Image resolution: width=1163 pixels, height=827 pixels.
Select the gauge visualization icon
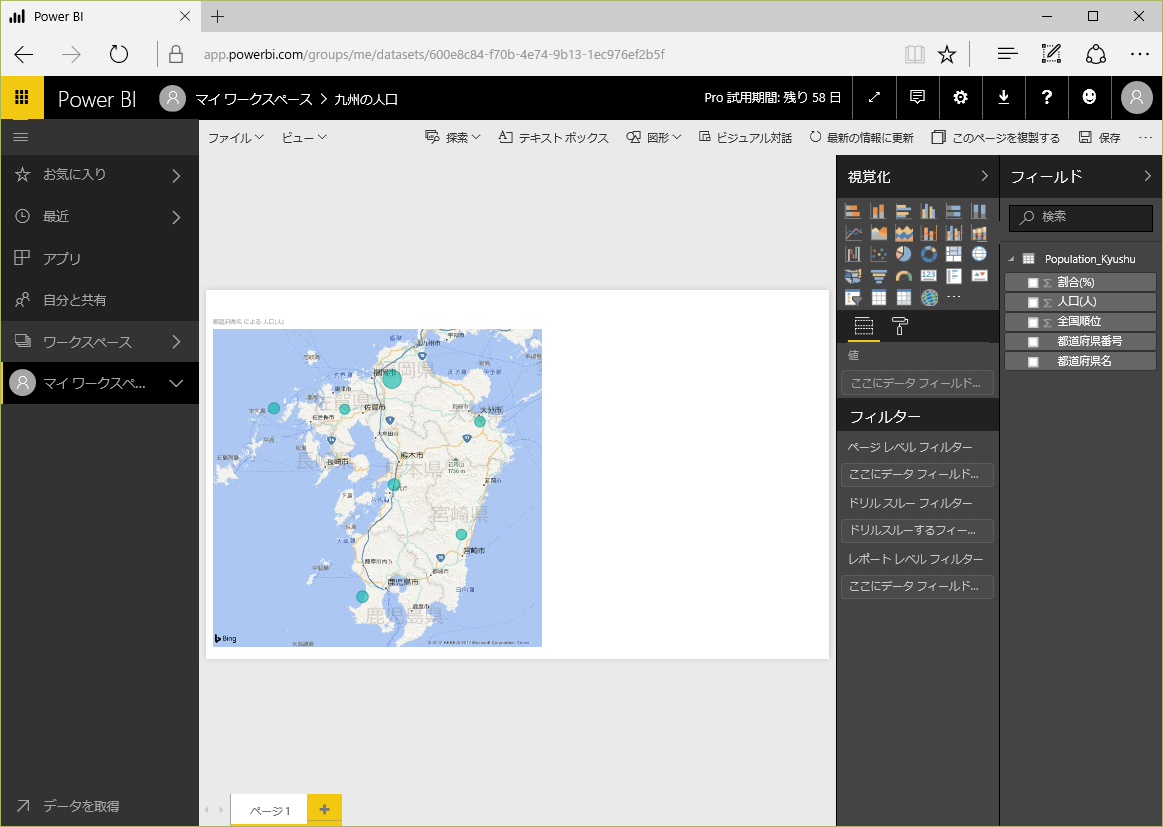click(903, 276)
